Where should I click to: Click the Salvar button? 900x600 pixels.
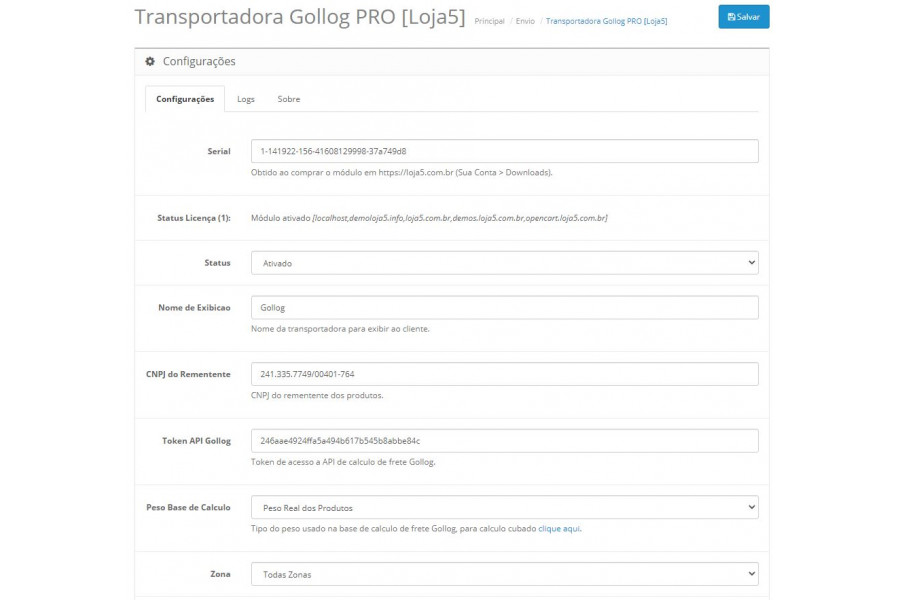pyautogui.click(x=743, y=17)
